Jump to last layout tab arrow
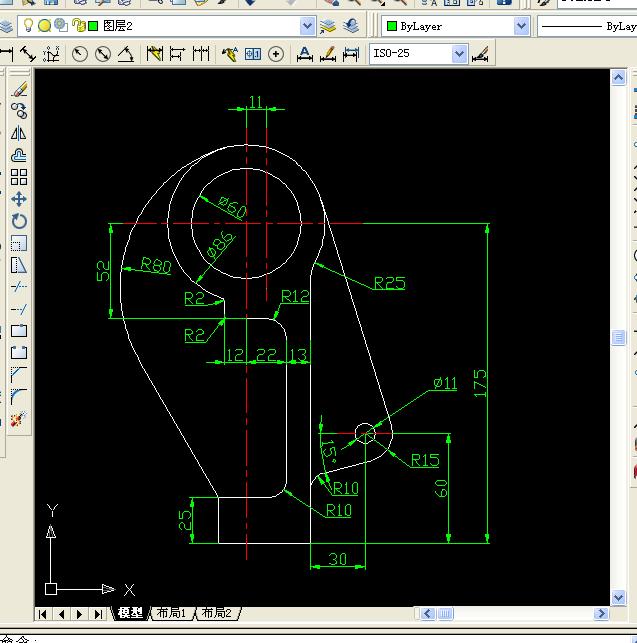Viewport: 637px width, 643px height. click(98, 614)
